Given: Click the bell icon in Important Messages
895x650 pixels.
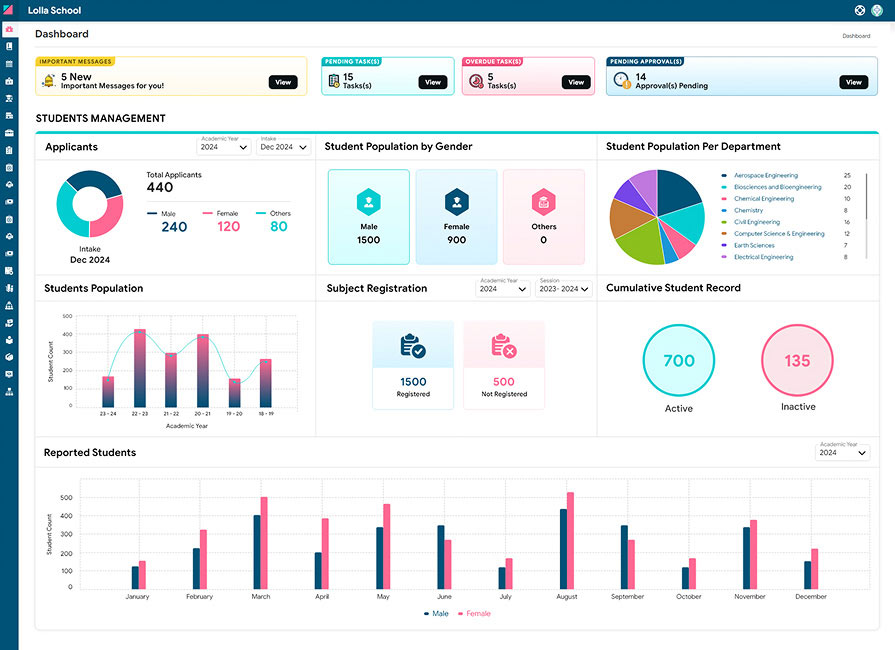Looking at the screenshot, I should click(x=49, y=81).
